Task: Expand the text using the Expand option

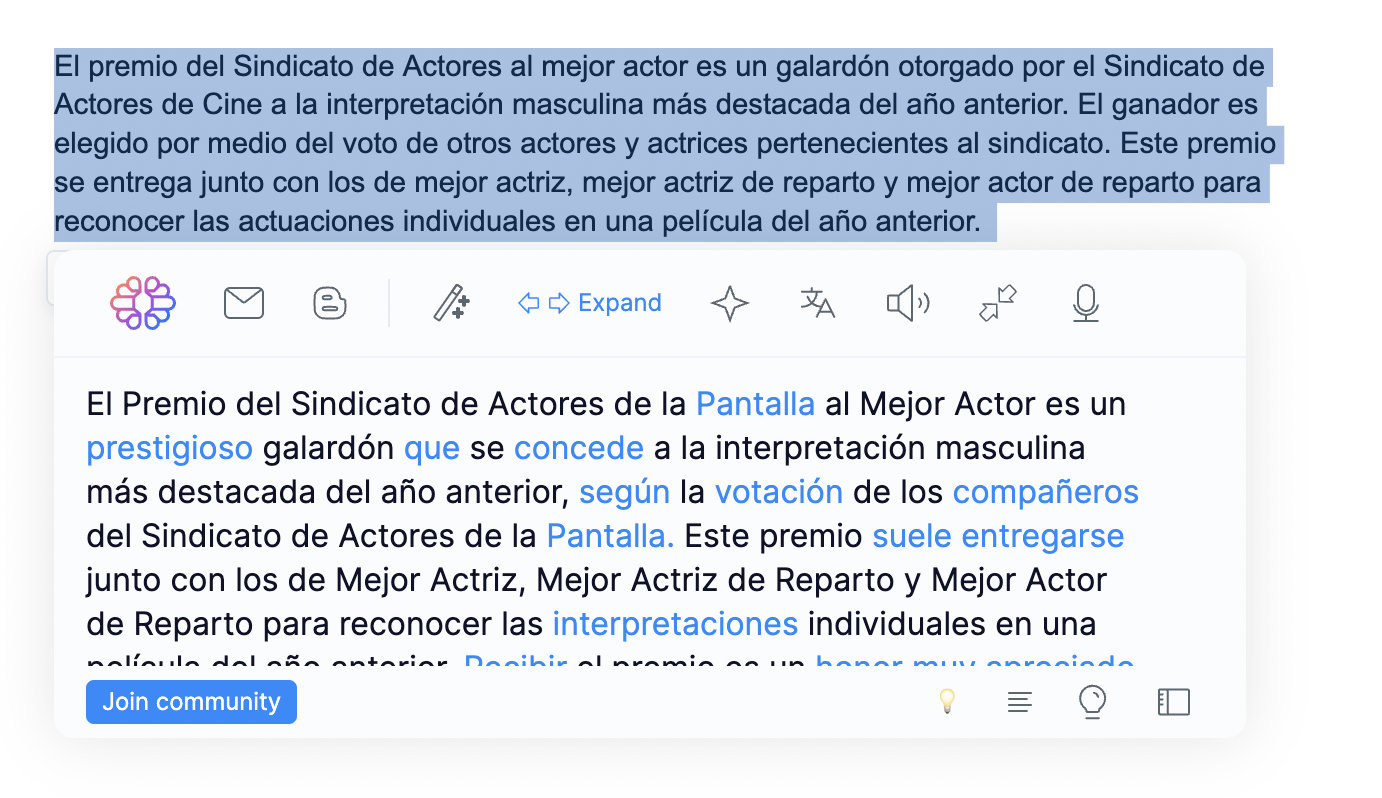Action: 618,302
